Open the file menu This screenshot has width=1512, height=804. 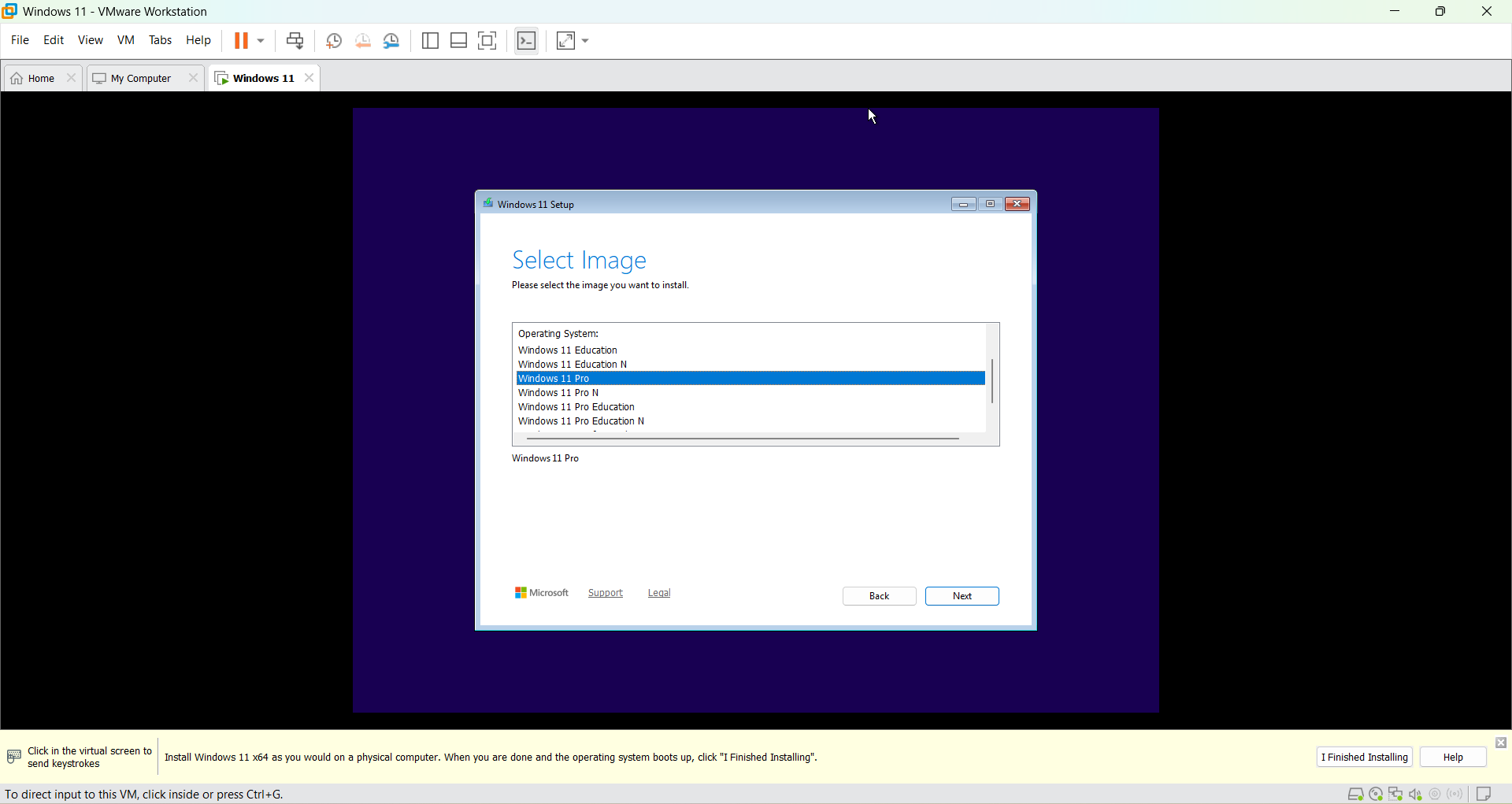(x=20, y=40)
